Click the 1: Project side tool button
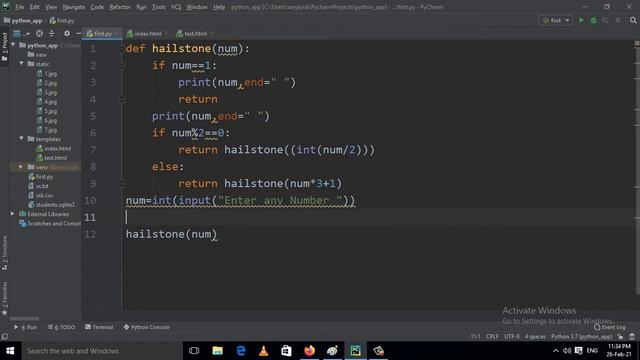The image size is (640, 360). [4, 47]
